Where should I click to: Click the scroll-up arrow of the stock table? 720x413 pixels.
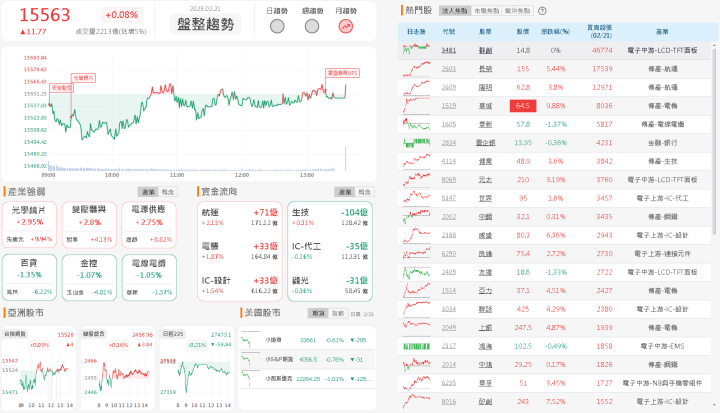tap(714, 45)
